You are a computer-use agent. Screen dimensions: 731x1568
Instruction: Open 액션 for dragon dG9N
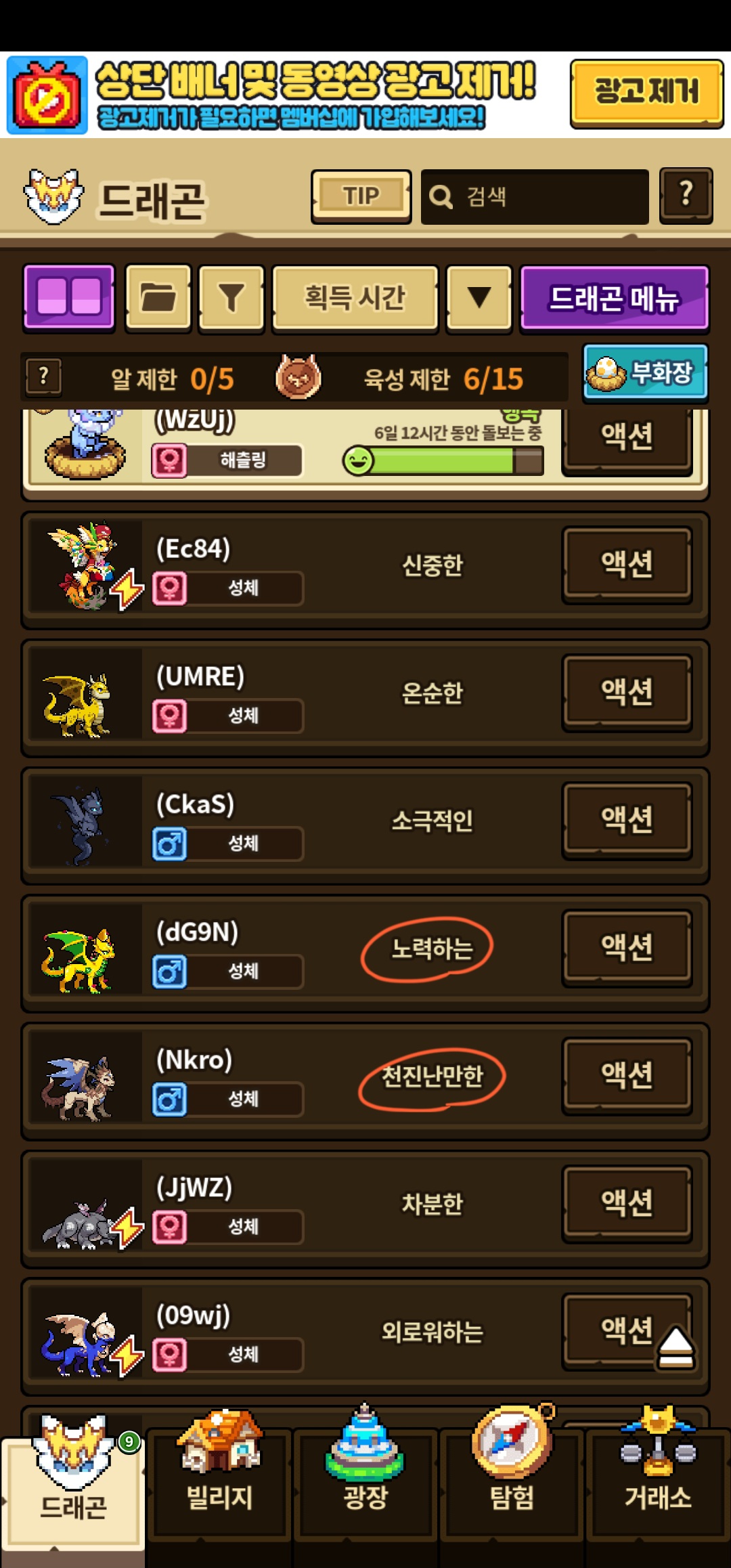627,948
